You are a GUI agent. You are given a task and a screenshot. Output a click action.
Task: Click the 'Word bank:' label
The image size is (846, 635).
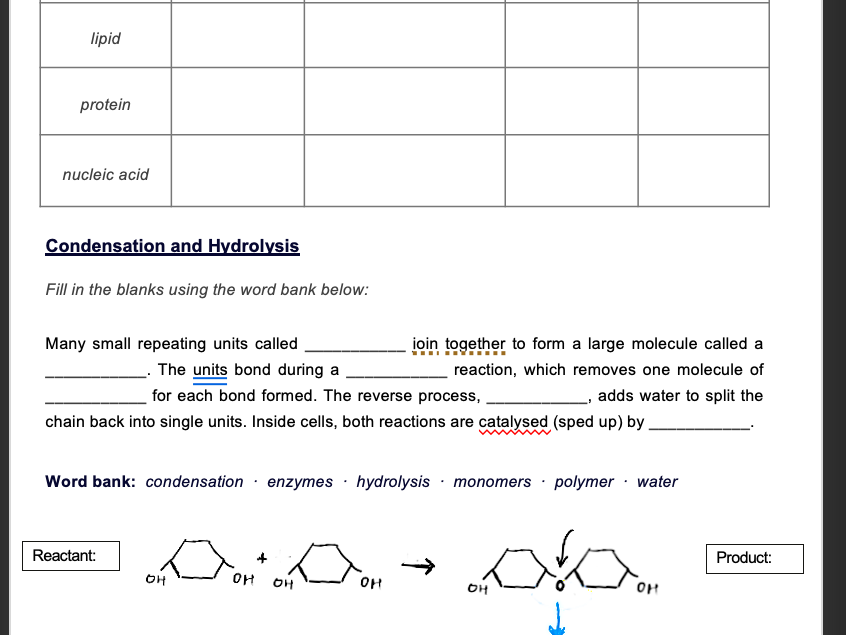click(90, 481)
